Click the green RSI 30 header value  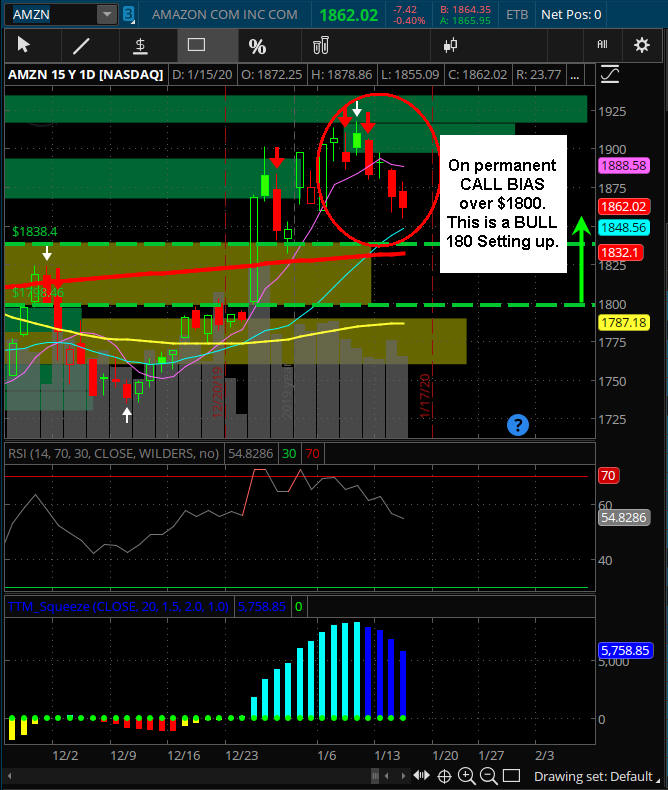tap(289, 453)
